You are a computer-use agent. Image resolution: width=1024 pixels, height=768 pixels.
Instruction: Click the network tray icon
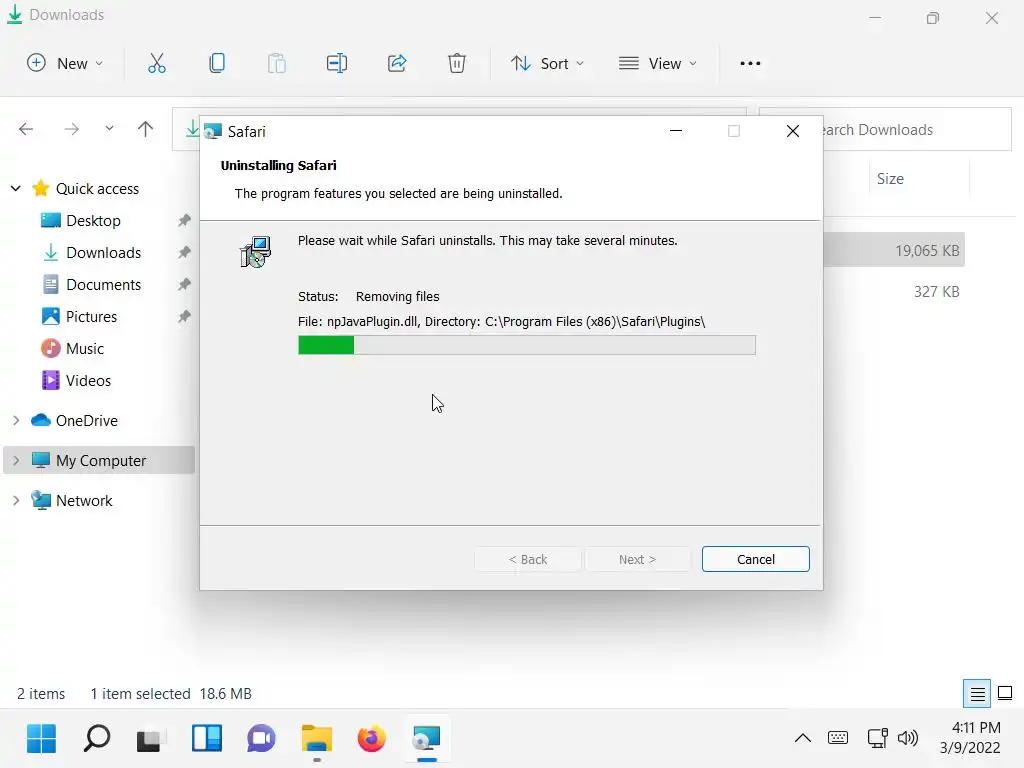877,738
